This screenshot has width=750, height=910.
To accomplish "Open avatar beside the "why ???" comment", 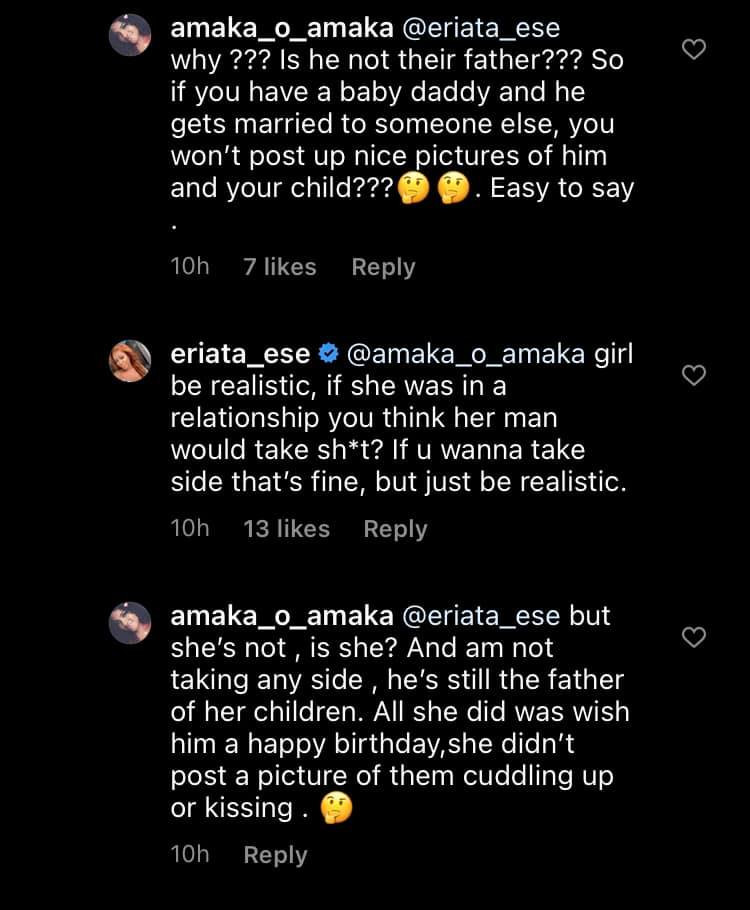I will pyautogui.click(x=130, y=36).
